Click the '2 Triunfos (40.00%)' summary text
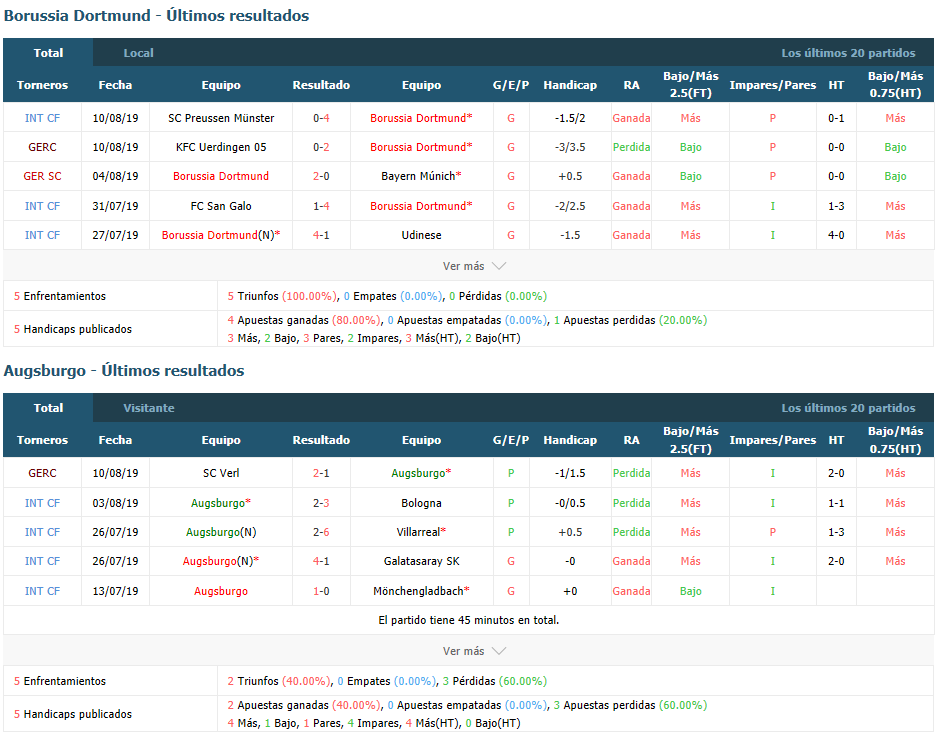Image resolution: width=948 pixels, height=735 pixels. pos(279,681)
